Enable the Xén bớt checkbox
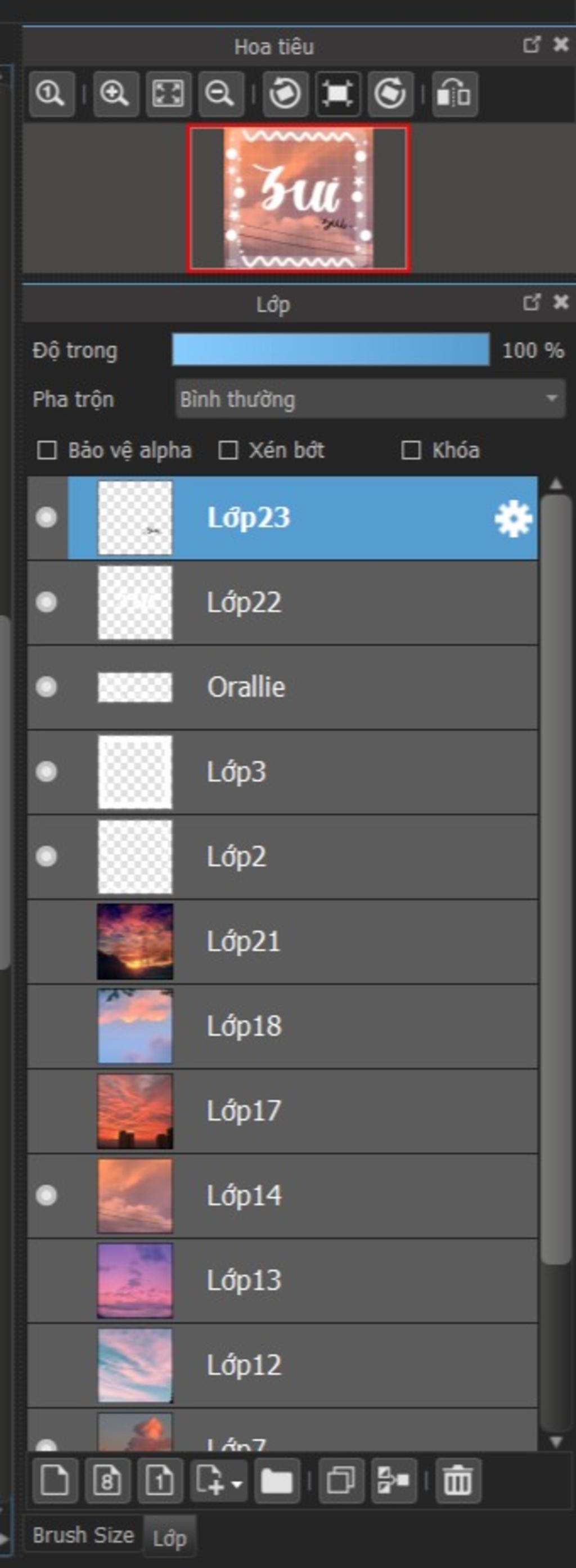The height and width of the screenshot is (1568, 576). (228, 450)
